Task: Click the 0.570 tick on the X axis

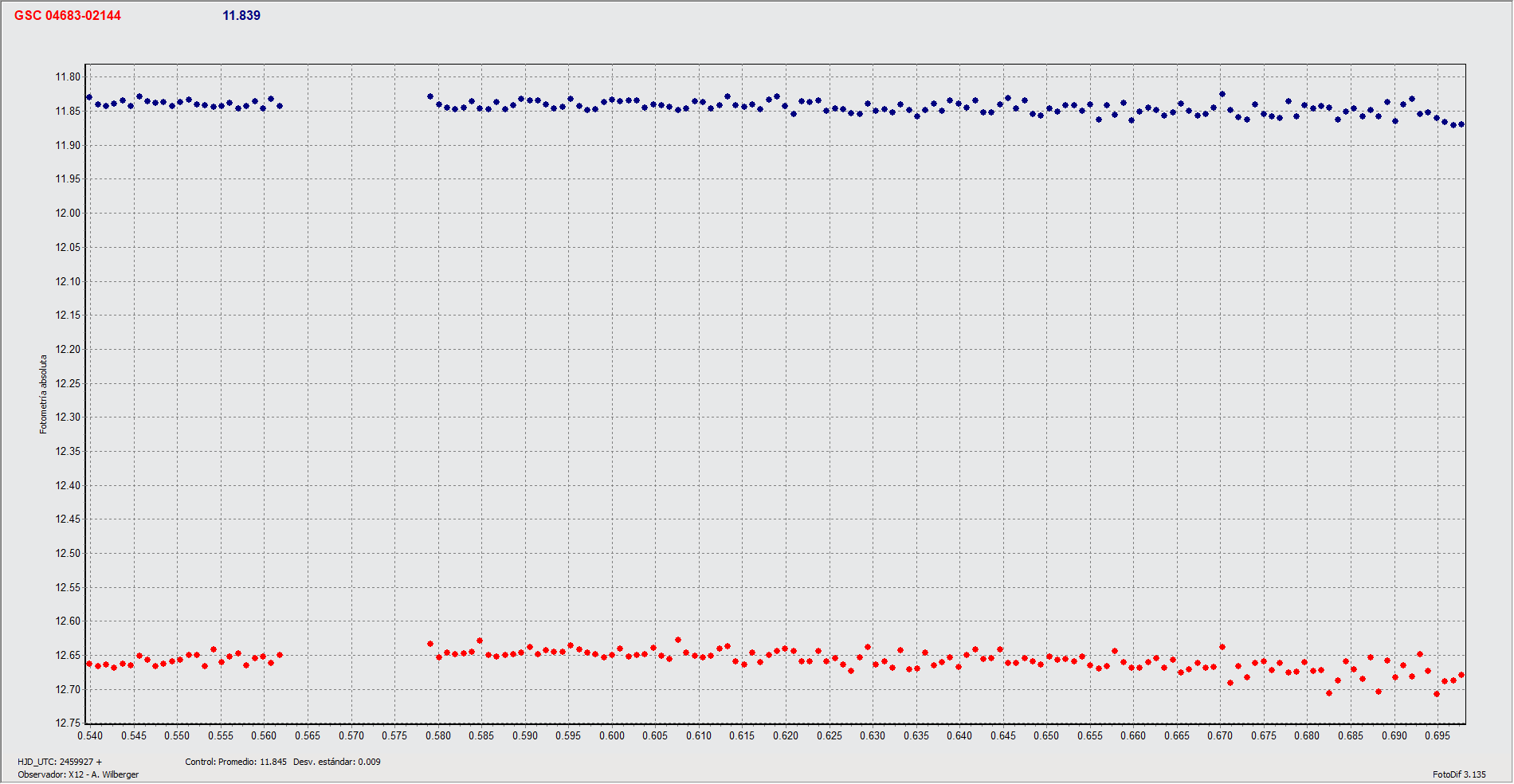Action: [351, 735]
